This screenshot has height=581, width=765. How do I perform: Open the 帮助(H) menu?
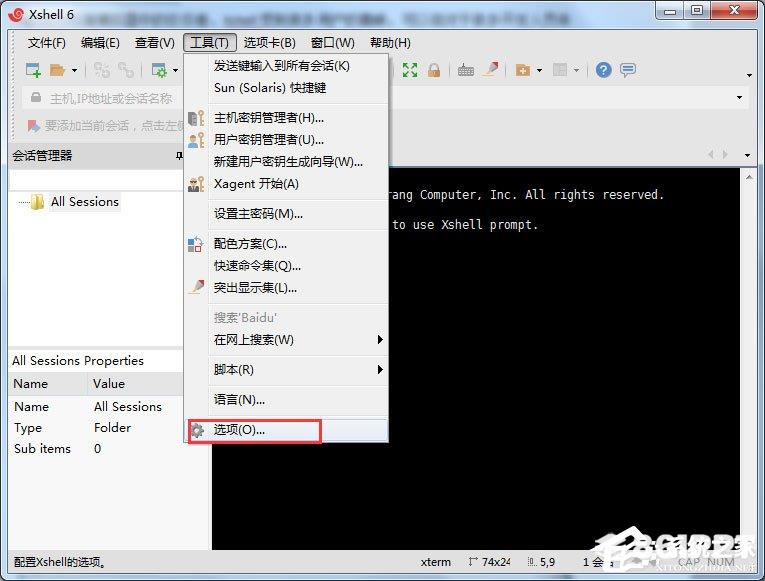pos(390,43)
